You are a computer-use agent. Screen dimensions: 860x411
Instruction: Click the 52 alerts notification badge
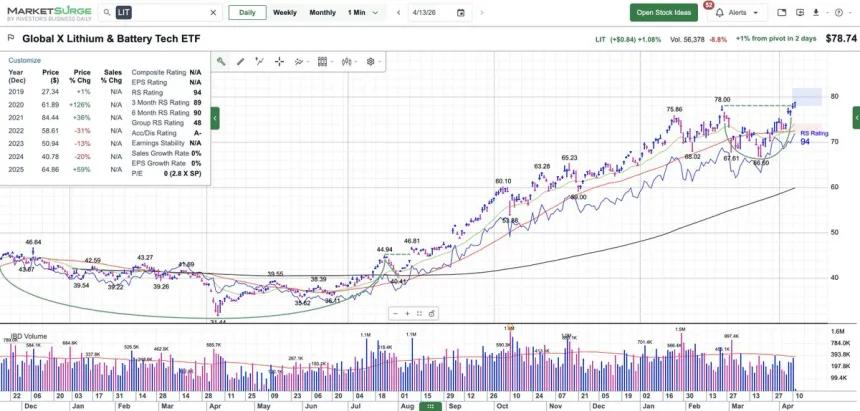(x=708, y=5)
